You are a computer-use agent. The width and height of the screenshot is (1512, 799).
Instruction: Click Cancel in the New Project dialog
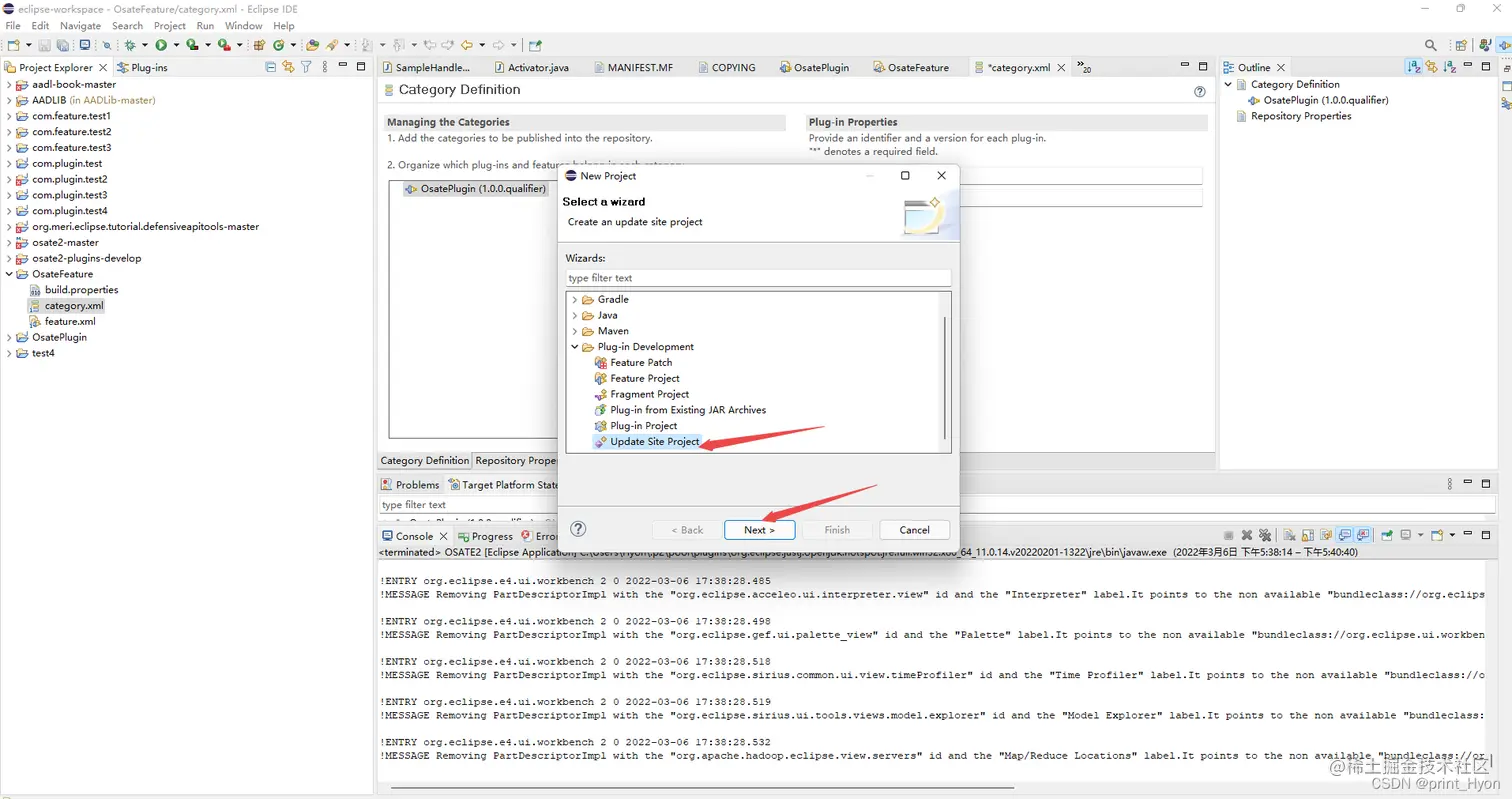click(914, 530)
